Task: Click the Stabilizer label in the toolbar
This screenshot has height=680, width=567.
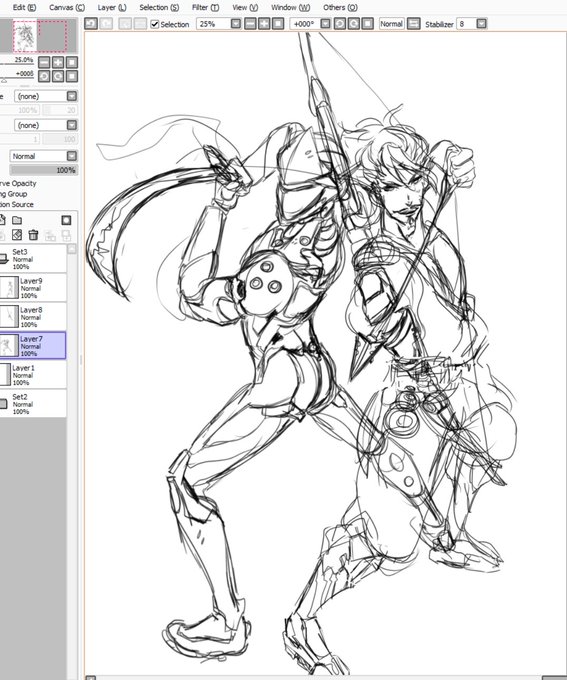Action: [439, 24]
